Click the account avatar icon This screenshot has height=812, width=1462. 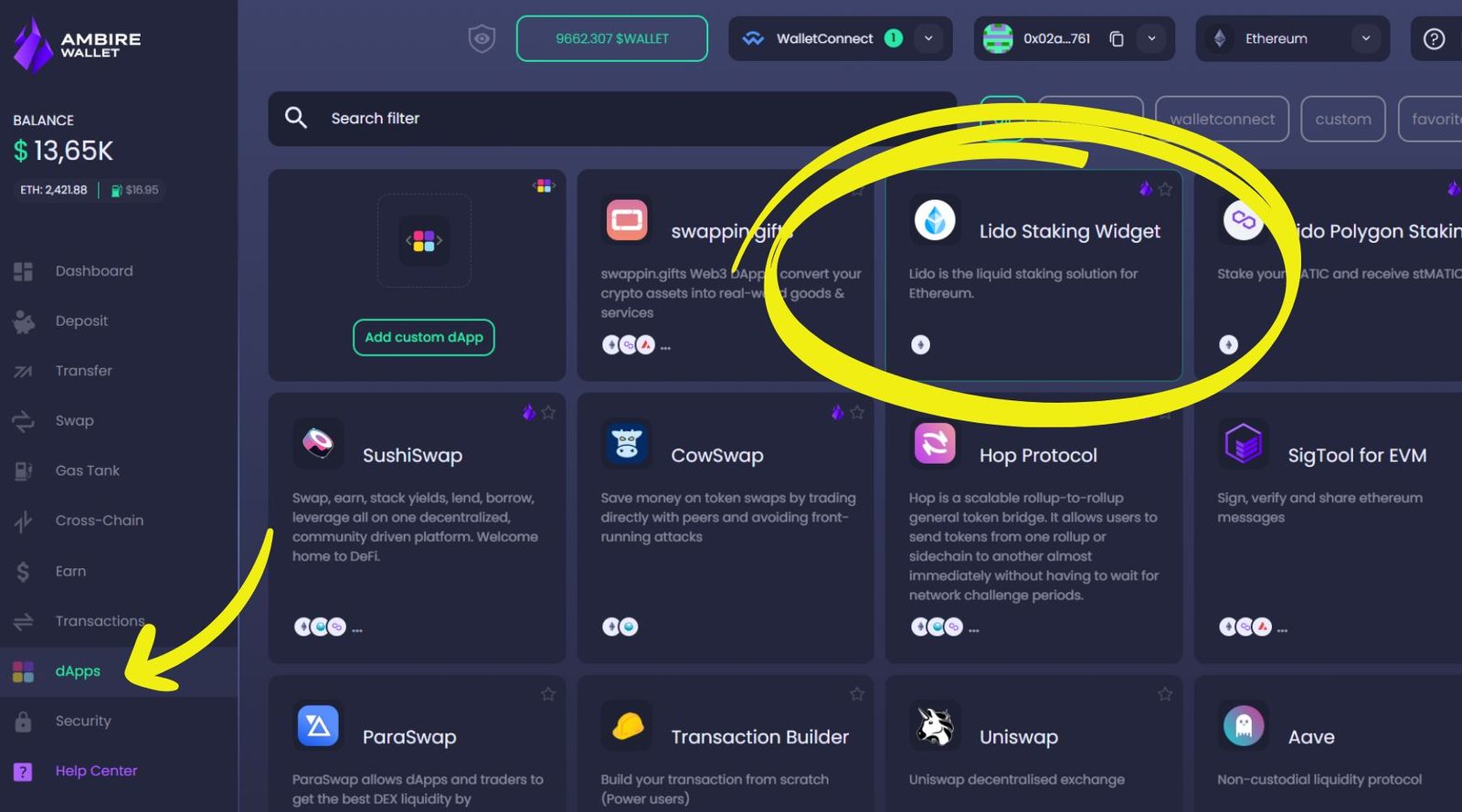point(998,38)
